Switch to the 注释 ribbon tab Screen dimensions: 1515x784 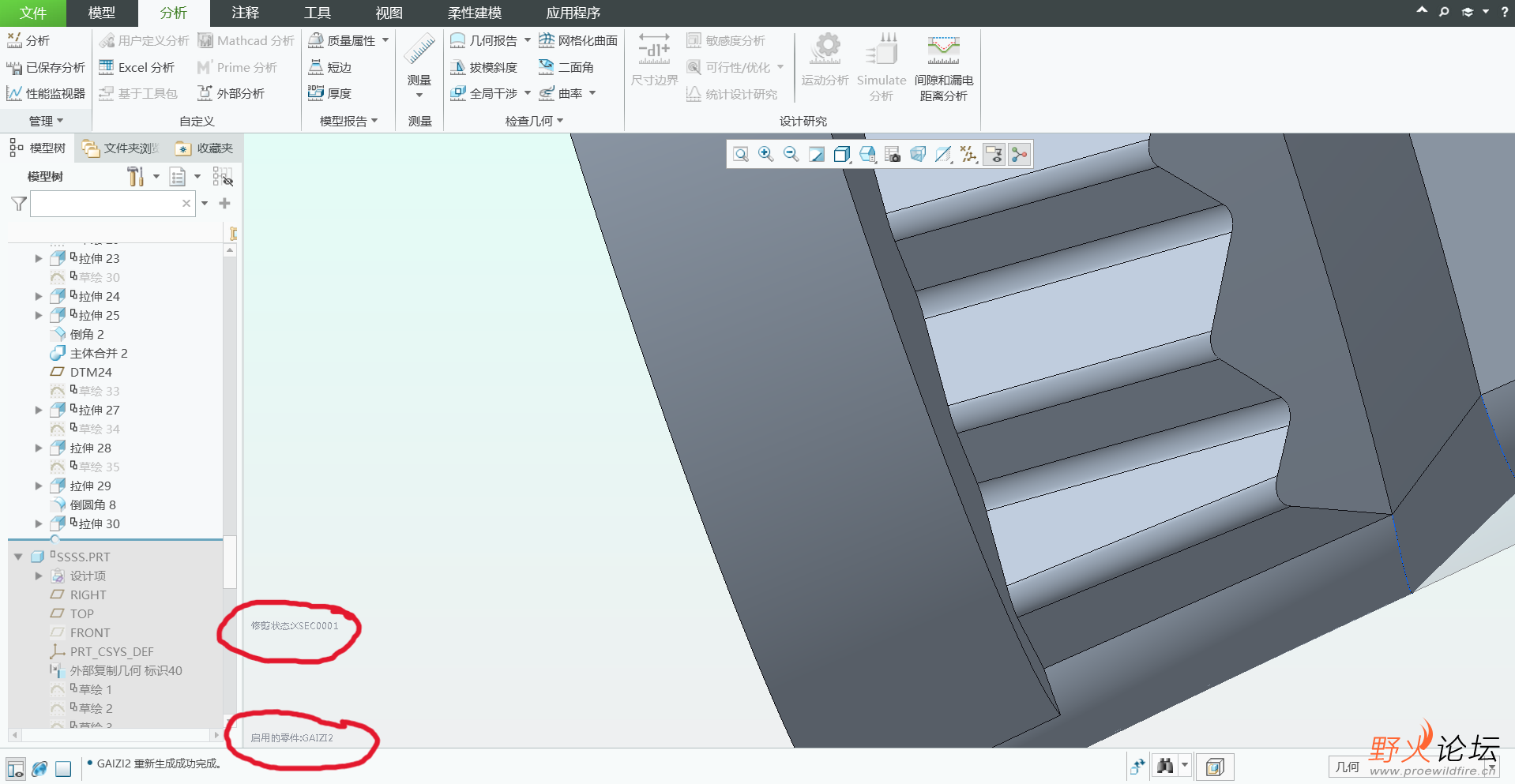click(246, 13)
